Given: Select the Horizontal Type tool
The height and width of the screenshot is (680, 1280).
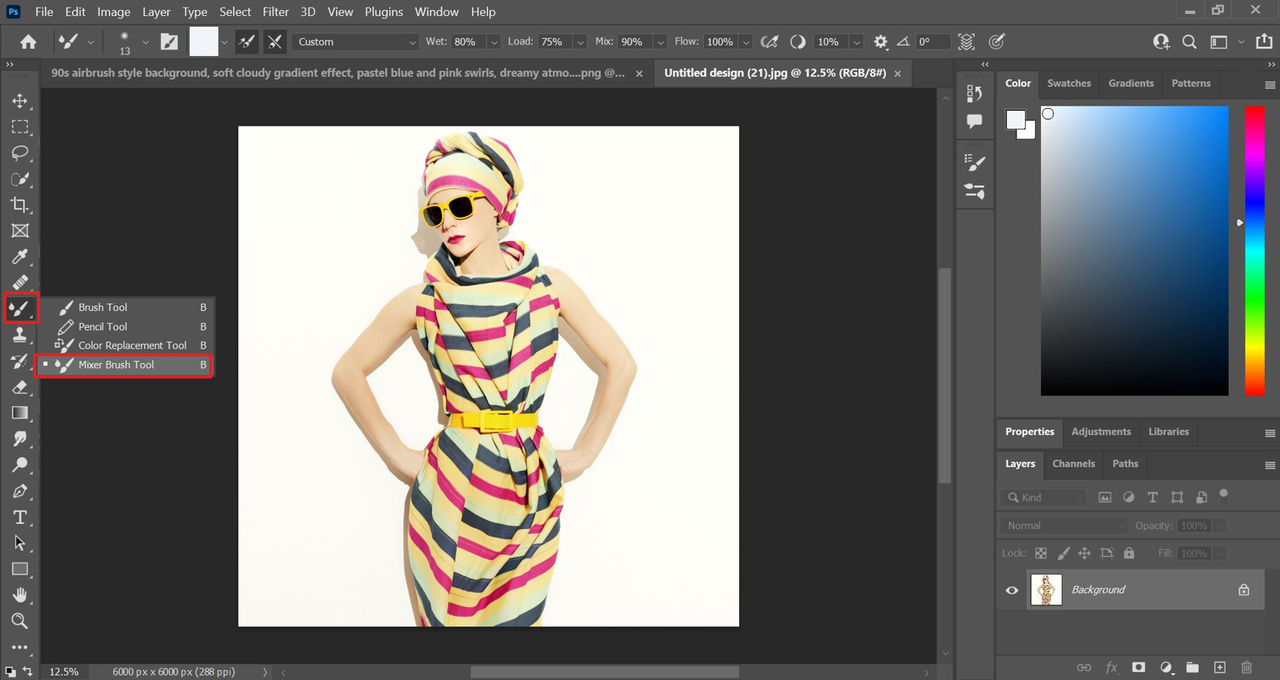Looking at the screenshot, I should 19,517.
